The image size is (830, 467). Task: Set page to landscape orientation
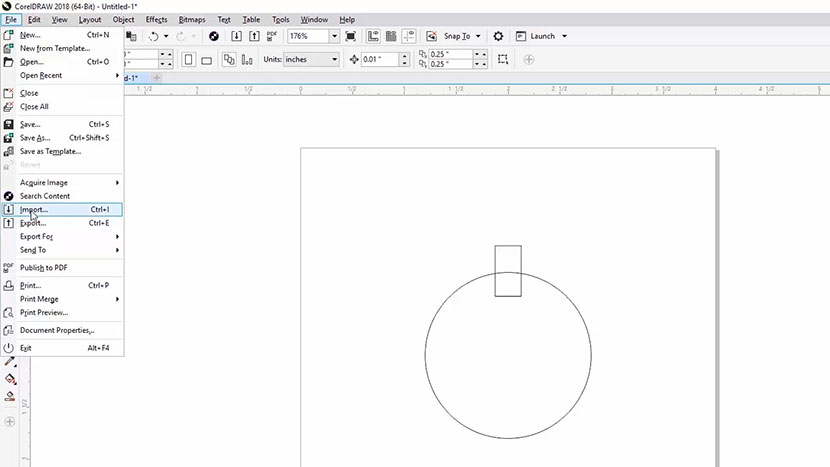(207, 60)
